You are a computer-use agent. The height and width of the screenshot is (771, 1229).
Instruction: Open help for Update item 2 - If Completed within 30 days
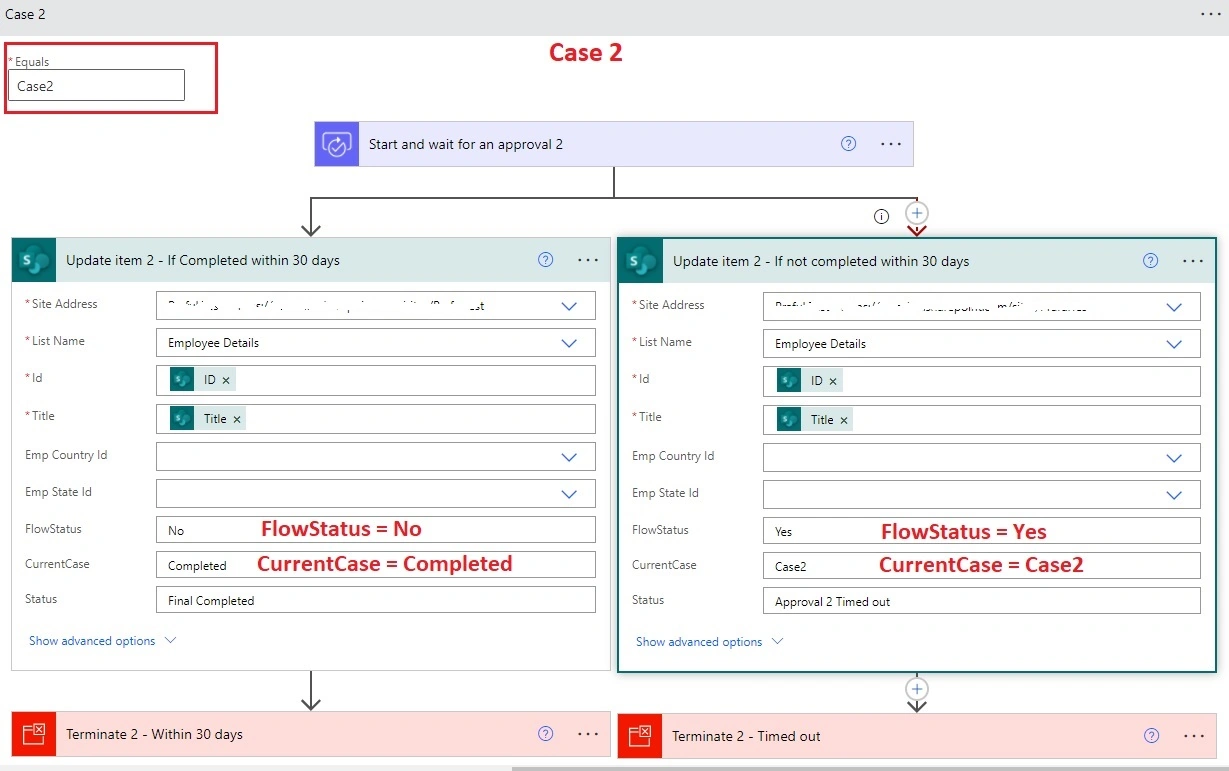[x=545, y=260]
